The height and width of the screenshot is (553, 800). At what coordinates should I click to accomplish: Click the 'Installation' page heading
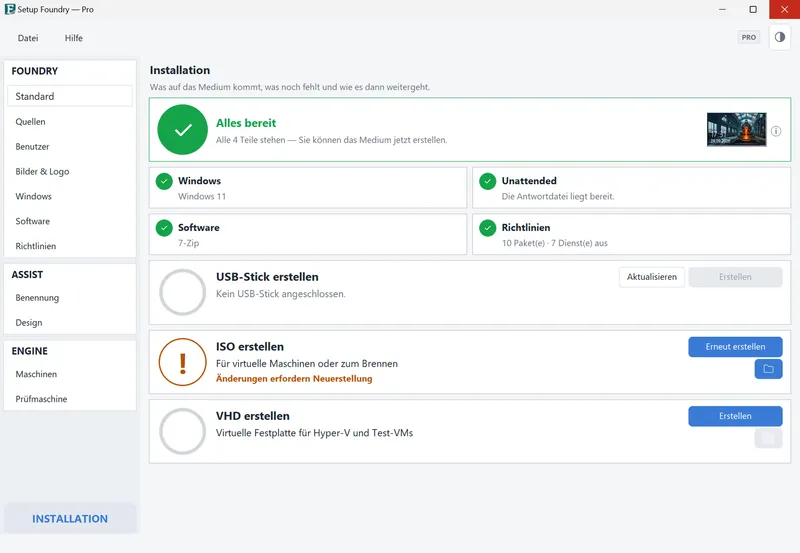click(x=180, y=70)
